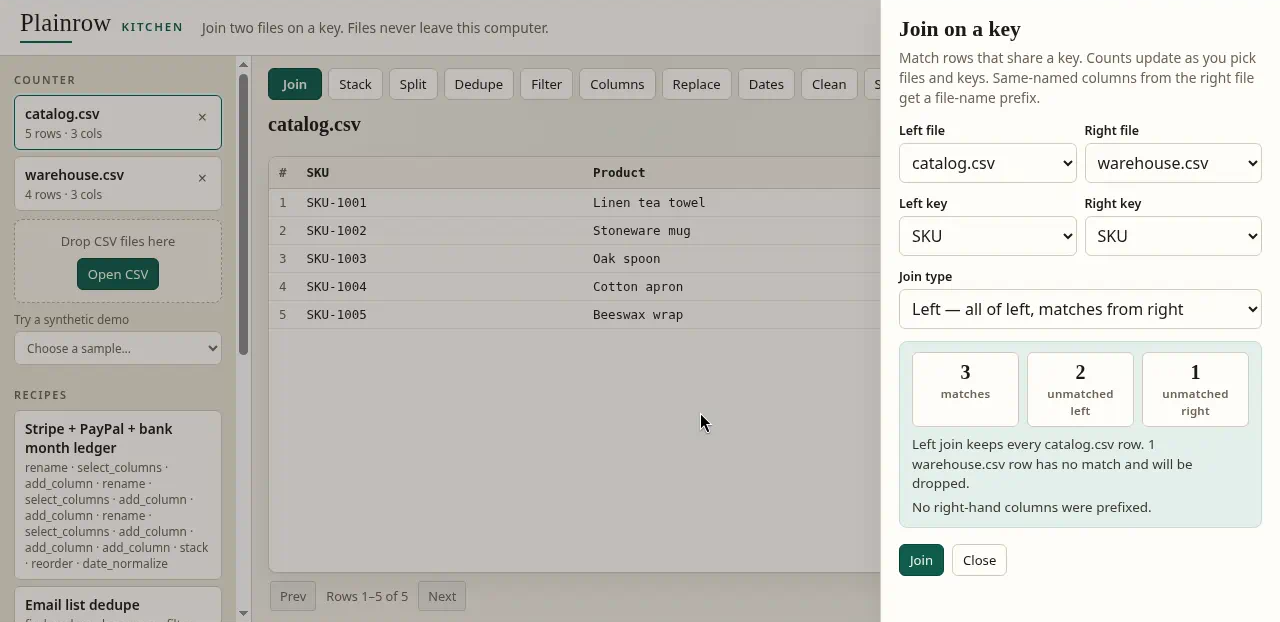Open the Clean tool
The width and height of the screenshot is (1280, 622).
829,84
